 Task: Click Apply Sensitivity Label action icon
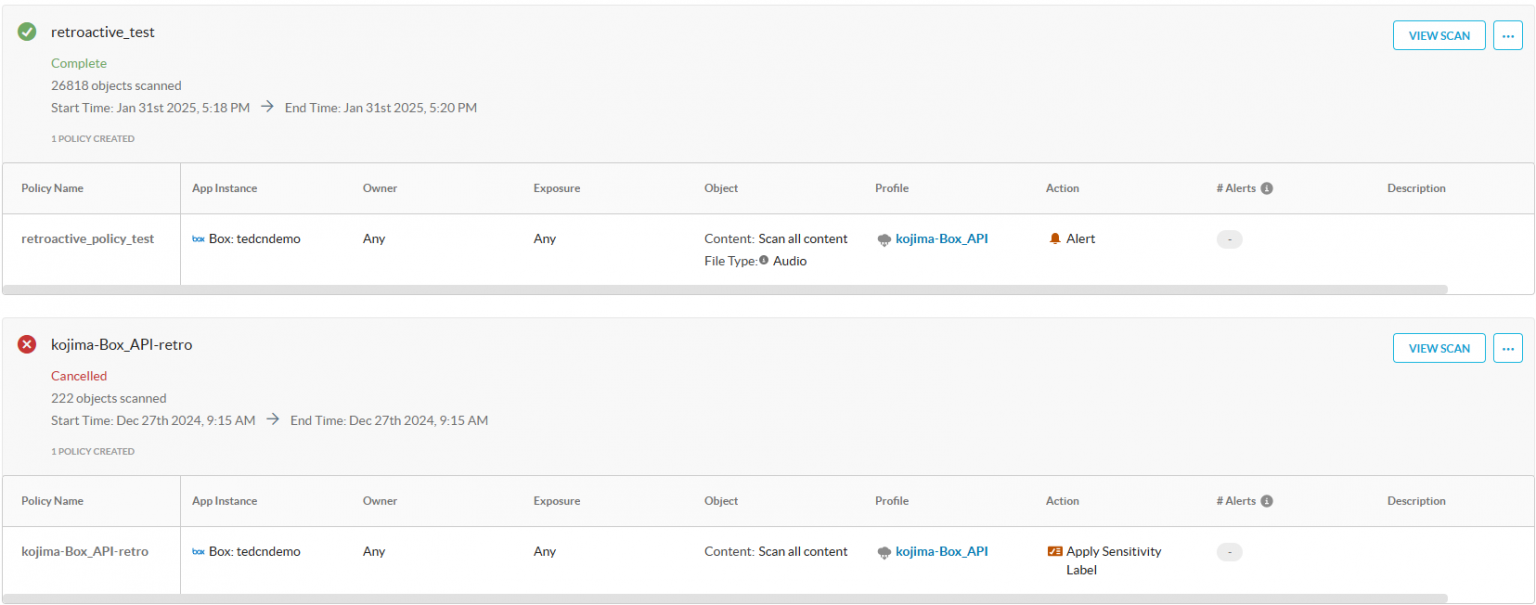click(x=1054, y=551)
